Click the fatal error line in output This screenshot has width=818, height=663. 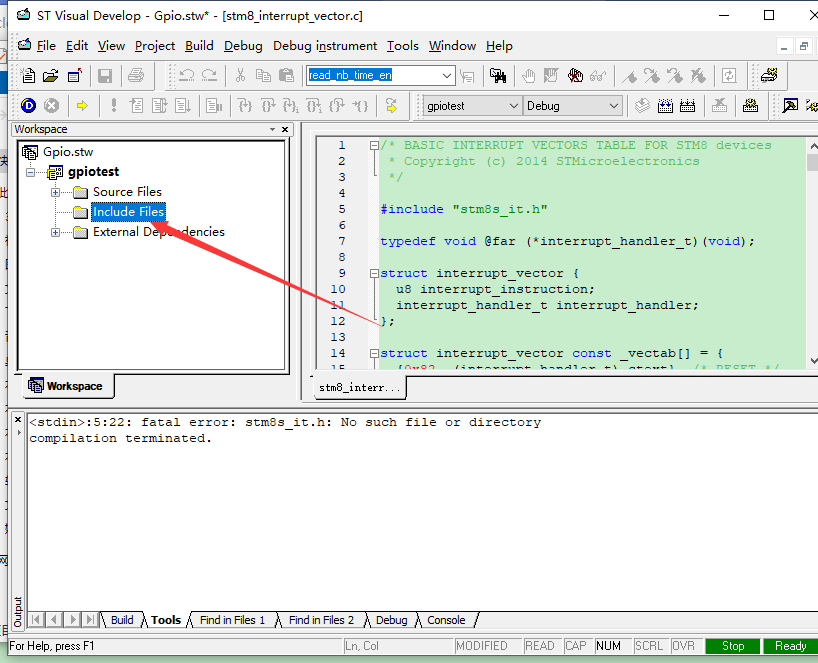coord(285,423)
